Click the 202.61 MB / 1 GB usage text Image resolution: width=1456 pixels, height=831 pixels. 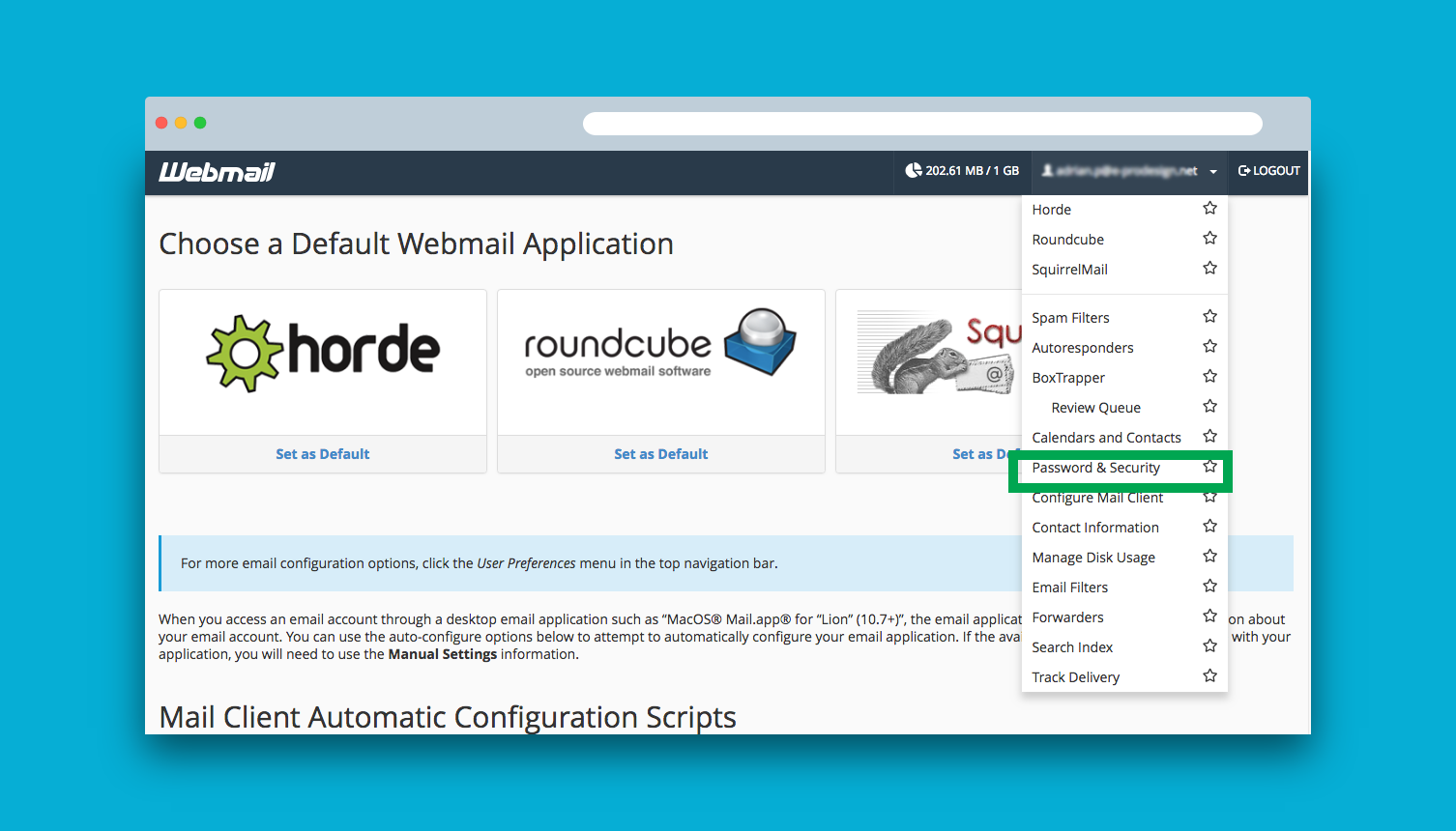tap(972, 171)
